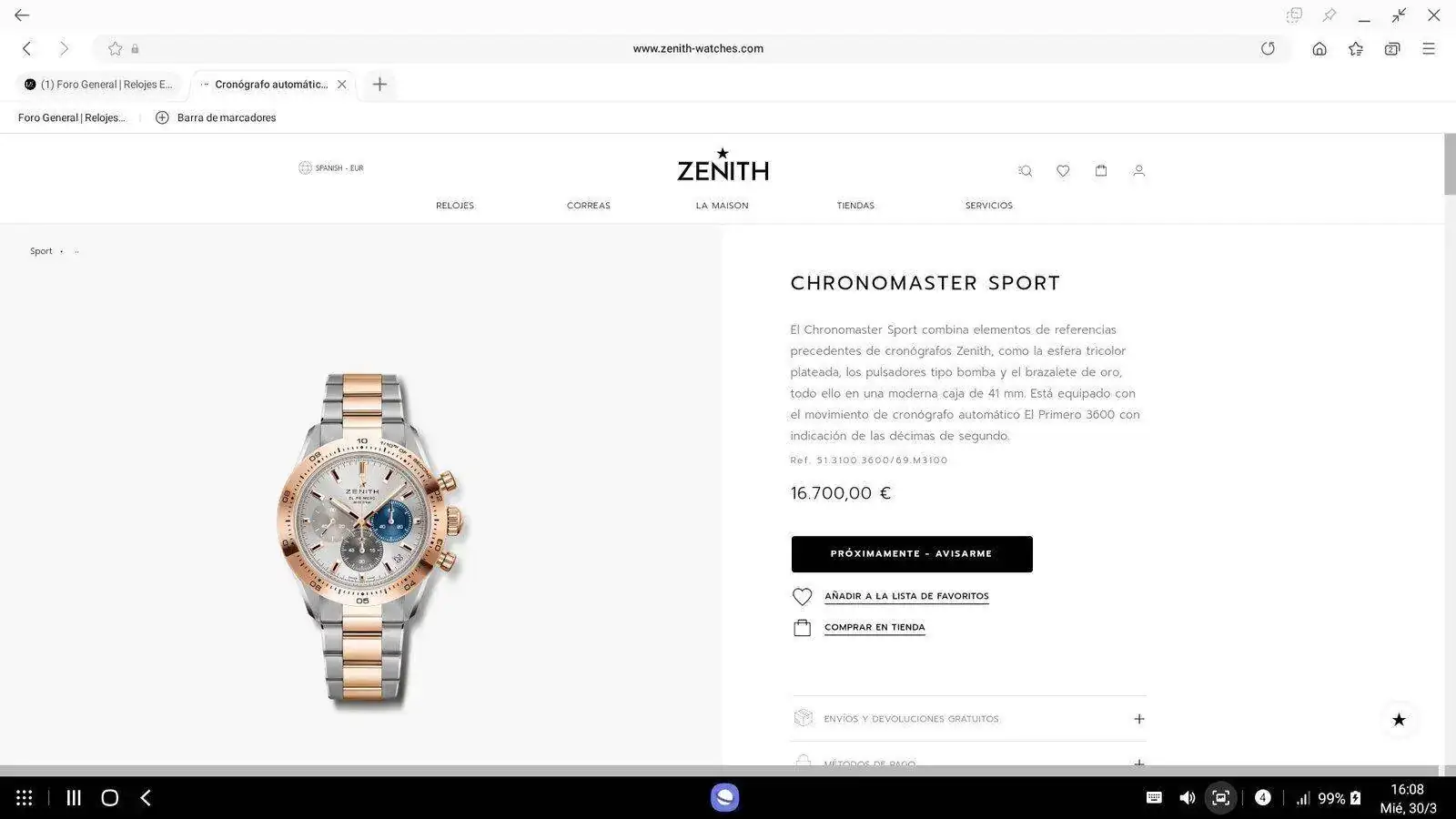
Task: Expand the Métodos de pago section
Action: (x=968, y=761)
